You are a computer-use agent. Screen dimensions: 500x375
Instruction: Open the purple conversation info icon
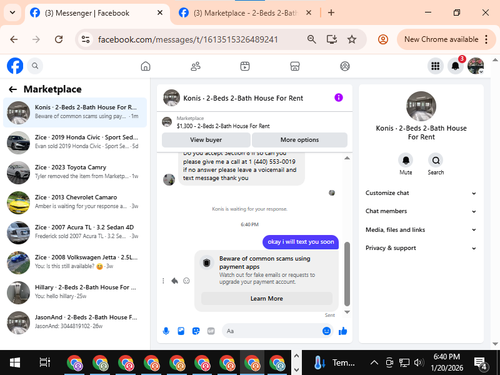pyautogui.click(x=339, y=98)
